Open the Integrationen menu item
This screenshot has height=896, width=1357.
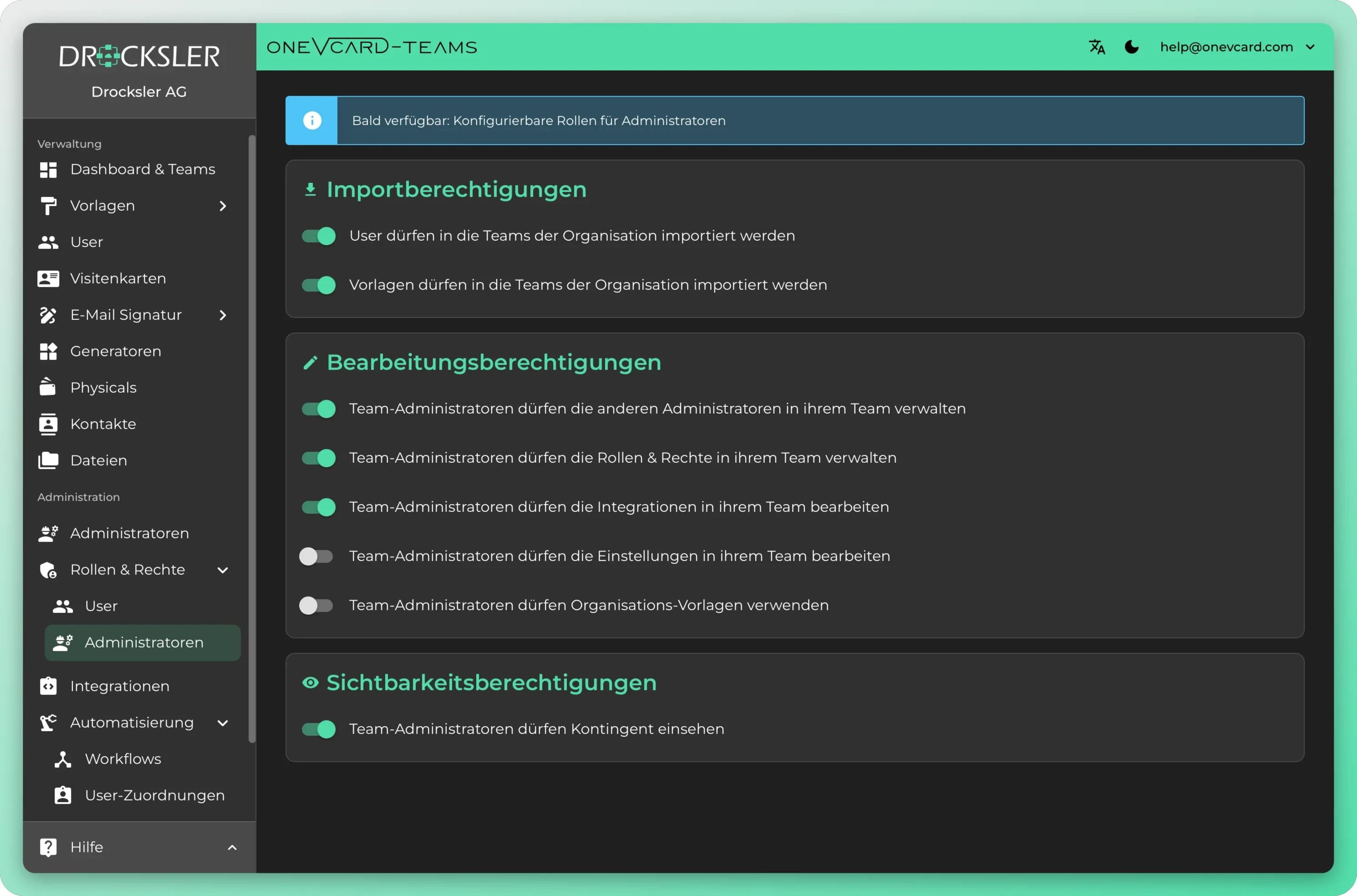click(x=139, y=686)
